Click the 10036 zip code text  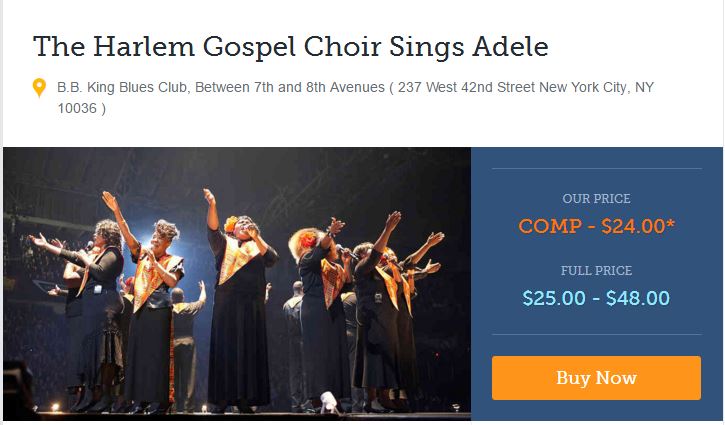click(76, 108)
